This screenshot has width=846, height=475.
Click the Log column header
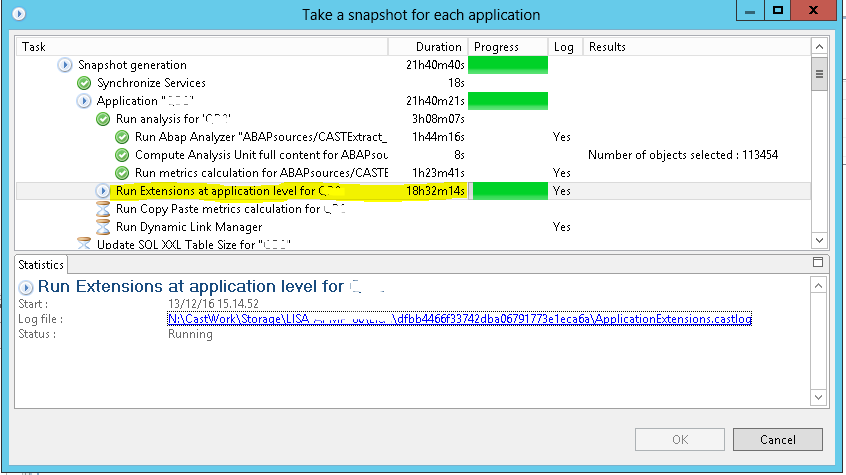[565, 47]
